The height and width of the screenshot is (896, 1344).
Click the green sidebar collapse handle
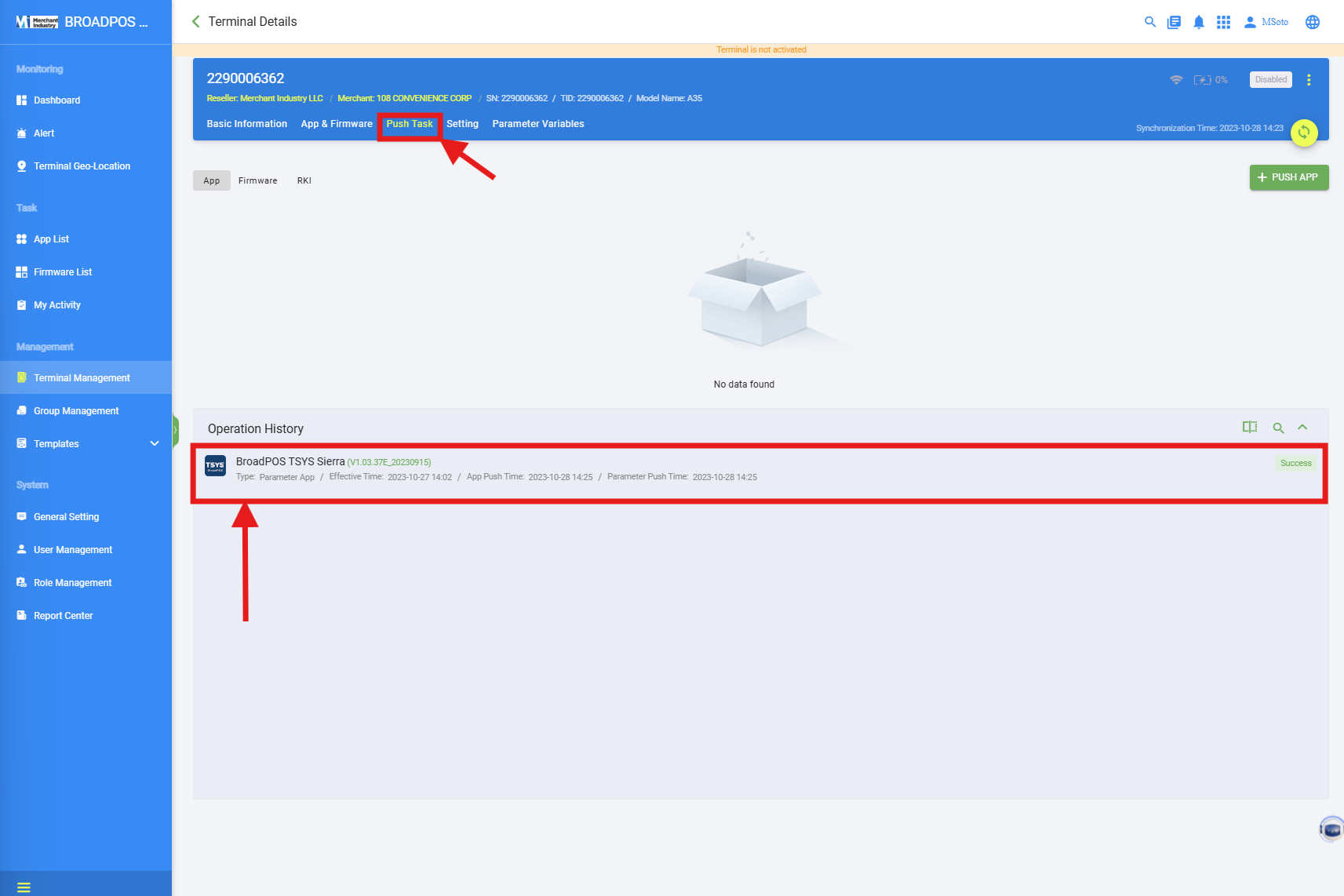176,430
